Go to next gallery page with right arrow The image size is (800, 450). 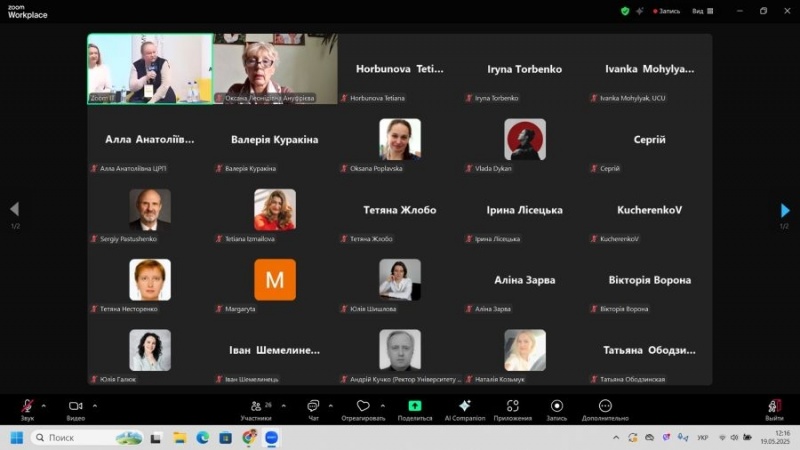pyautogui.click(x=785, y=210)
